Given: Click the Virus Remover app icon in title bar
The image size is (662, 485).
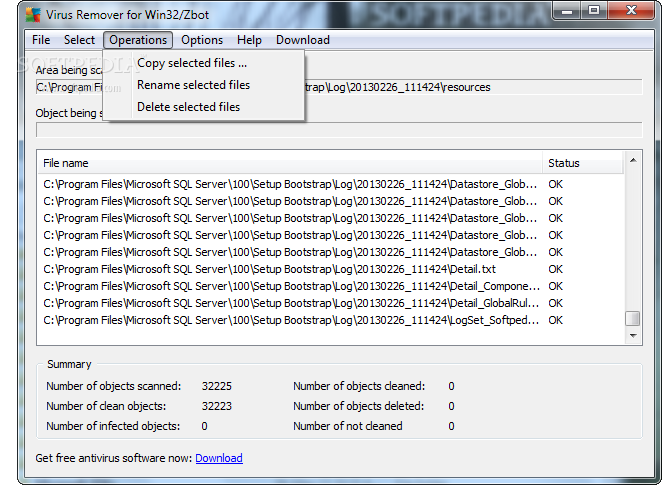Looking at the screenshot, I should 33,14.
